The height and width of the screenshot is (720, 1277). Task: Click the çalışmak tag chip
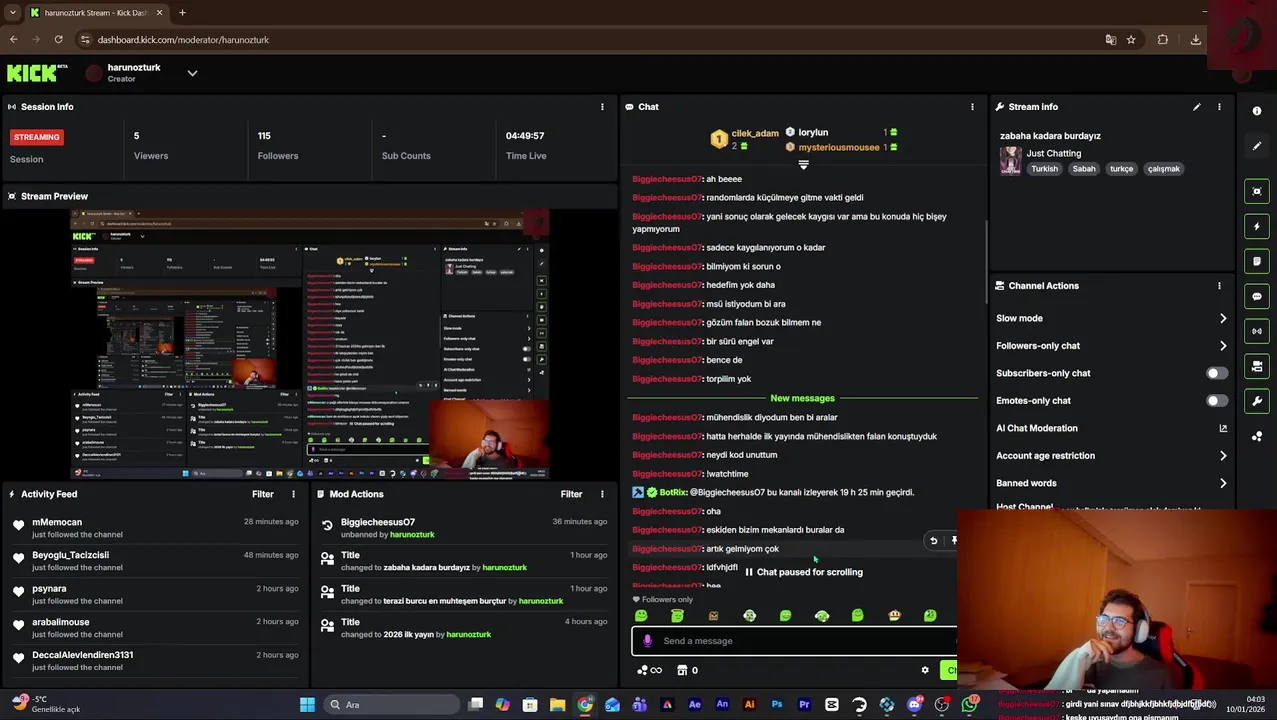pos(1163,169)
